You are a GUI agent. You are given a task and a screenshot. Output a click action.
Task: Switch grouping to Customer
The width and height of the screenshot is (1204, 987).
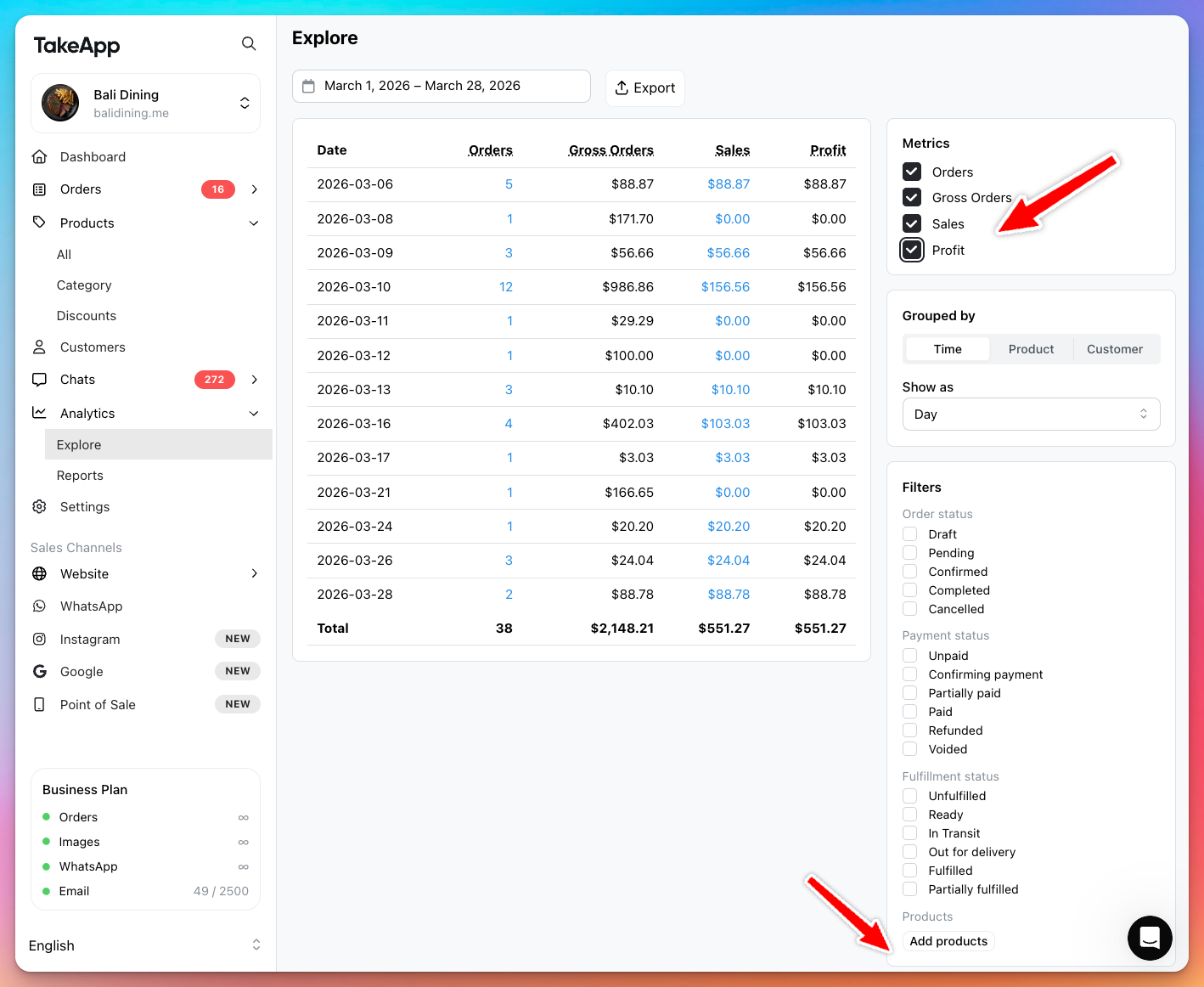click(x=1114, y=349)
